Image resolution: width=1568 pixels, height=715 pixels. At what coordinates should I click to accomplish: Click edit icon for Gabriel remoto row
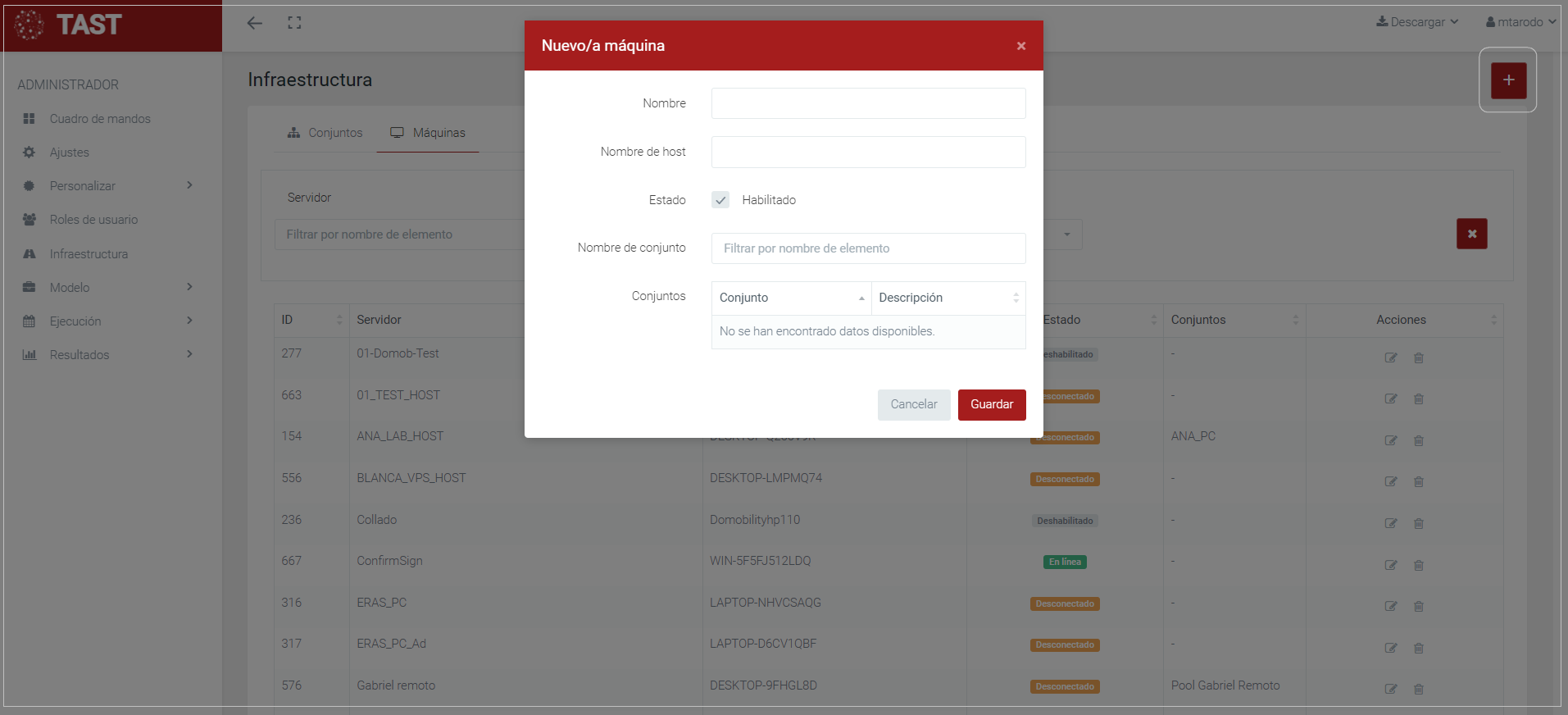click(1391, 689)
